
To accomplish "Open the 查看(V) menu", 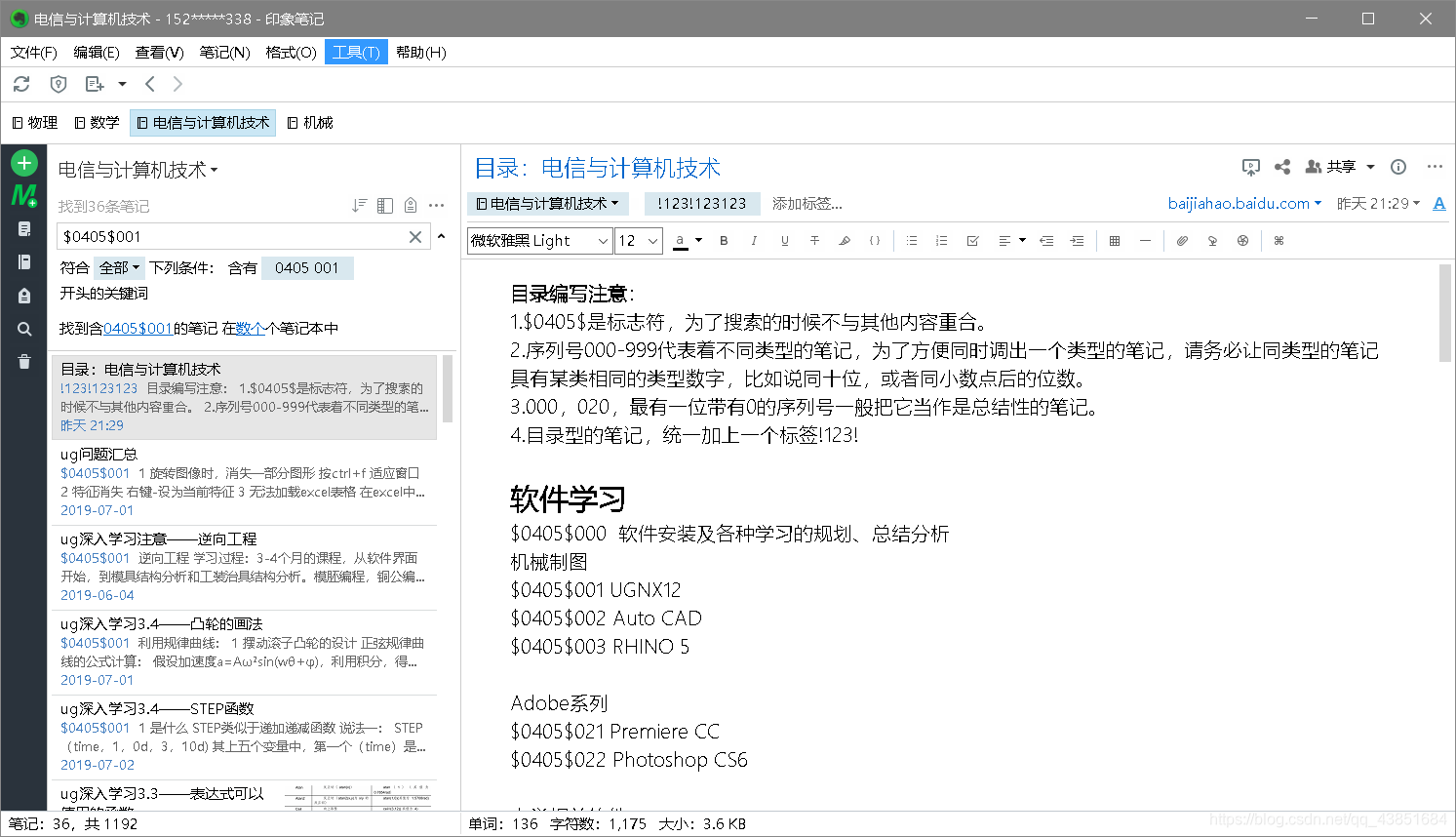I will [160, 52].
